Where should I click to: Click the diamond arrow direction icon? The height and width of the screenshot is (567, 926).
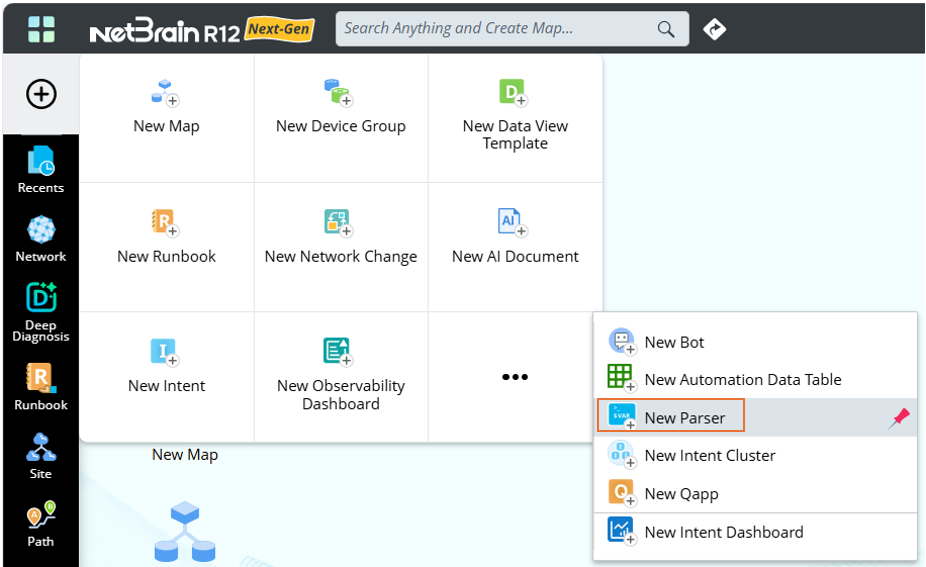click(715, 29)
